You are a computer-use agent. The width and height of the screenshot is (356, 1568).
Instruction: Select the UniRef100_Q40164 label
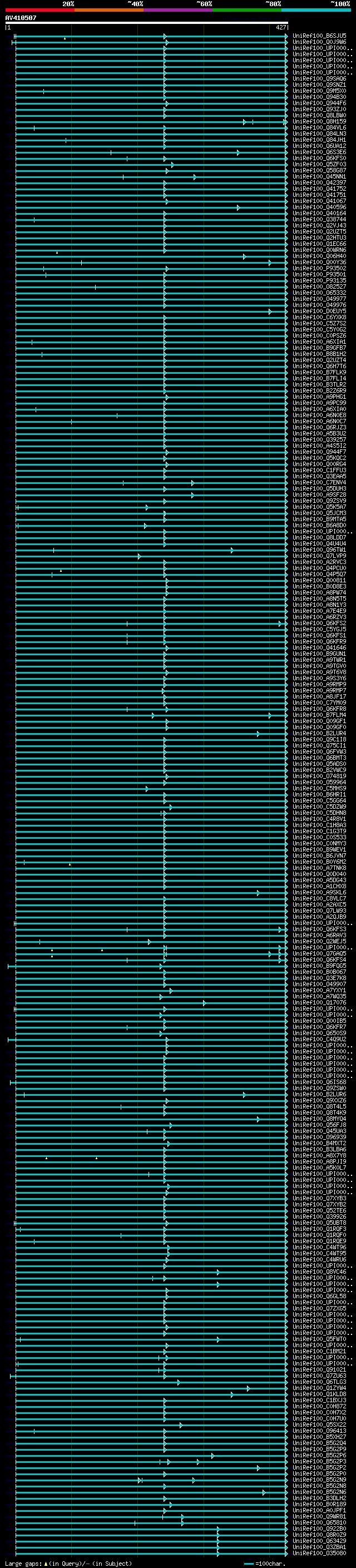click(319, 213)
